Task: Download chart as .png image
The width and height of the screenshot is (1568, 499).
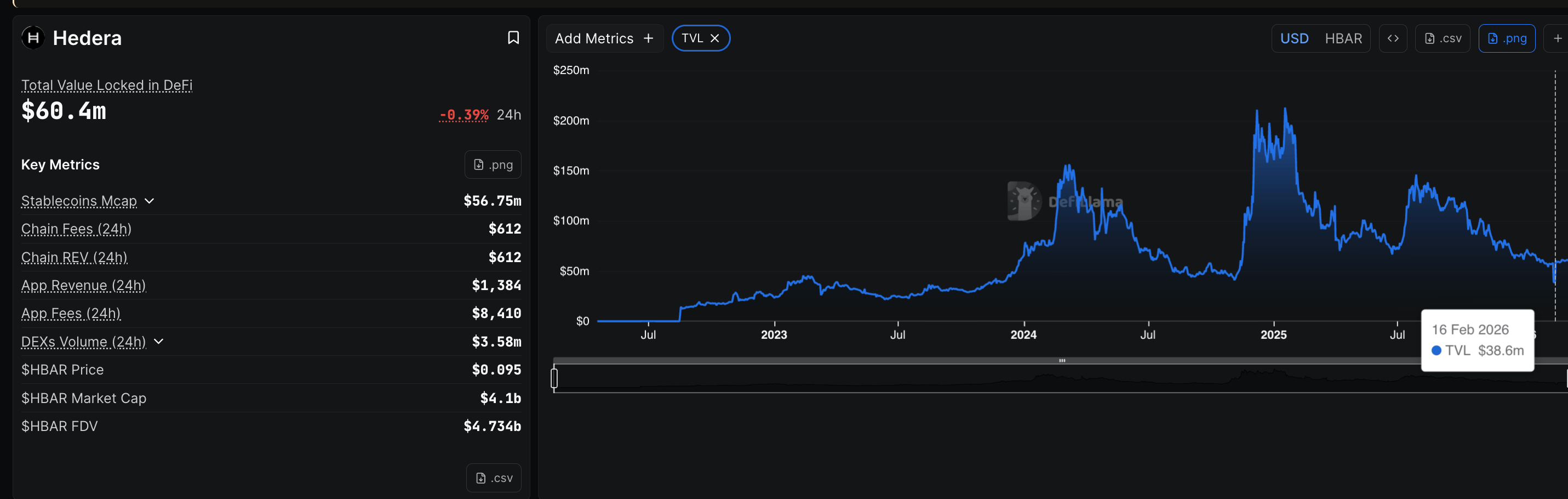Action: click(1507, 38)
